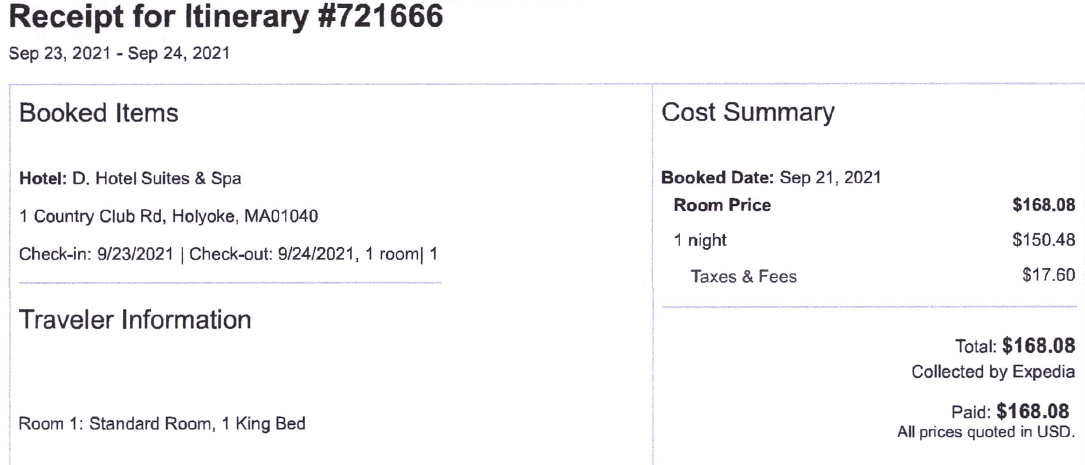The height and width of the screenshot is (465, 1085).
Task: Click the Booked Date Sep 21, 2021 line
Action: click(772, 178)
